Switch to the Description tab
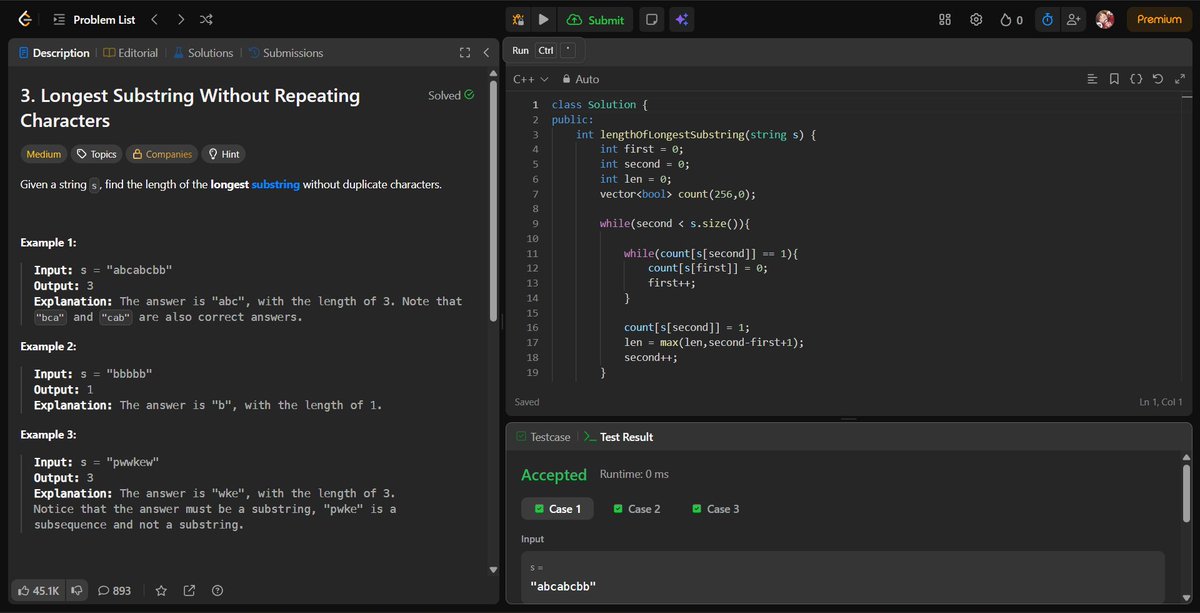 tap(53, 53)
